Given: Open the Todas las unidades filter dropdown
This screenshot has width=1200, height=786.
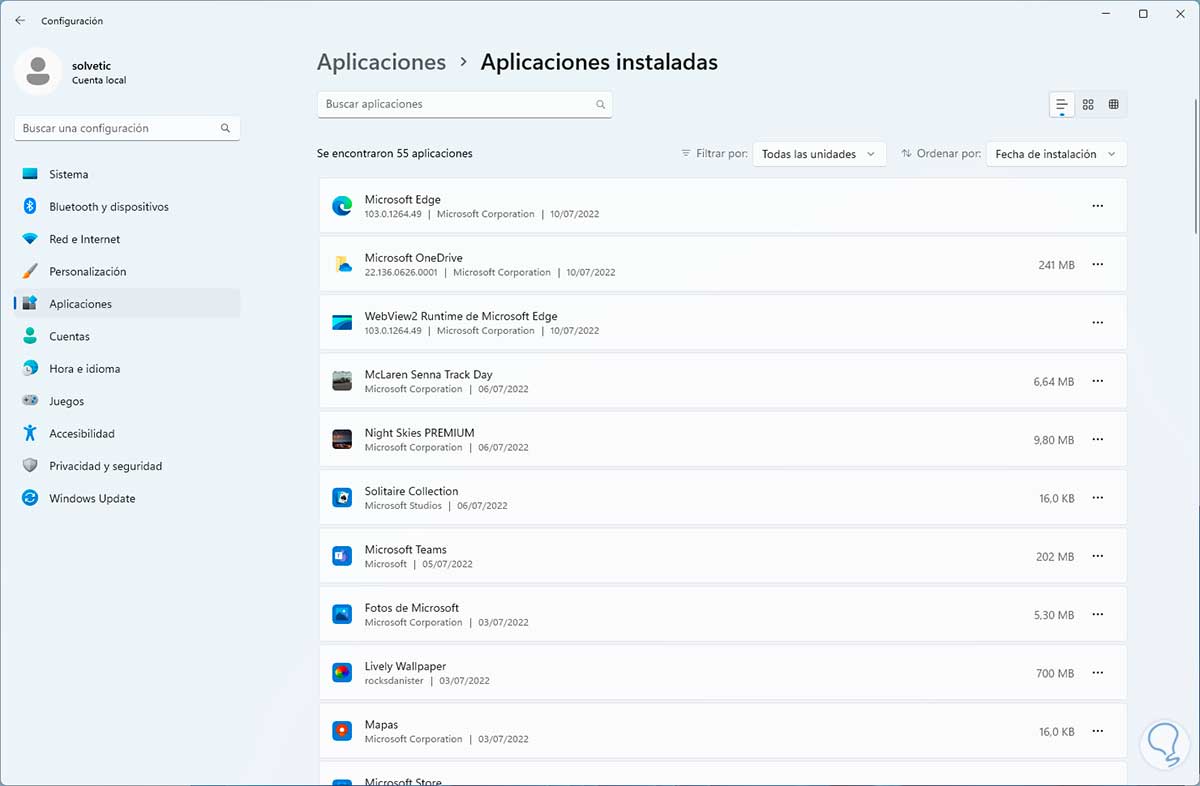Looking at the screenshot, I should (x=819, y=154).
